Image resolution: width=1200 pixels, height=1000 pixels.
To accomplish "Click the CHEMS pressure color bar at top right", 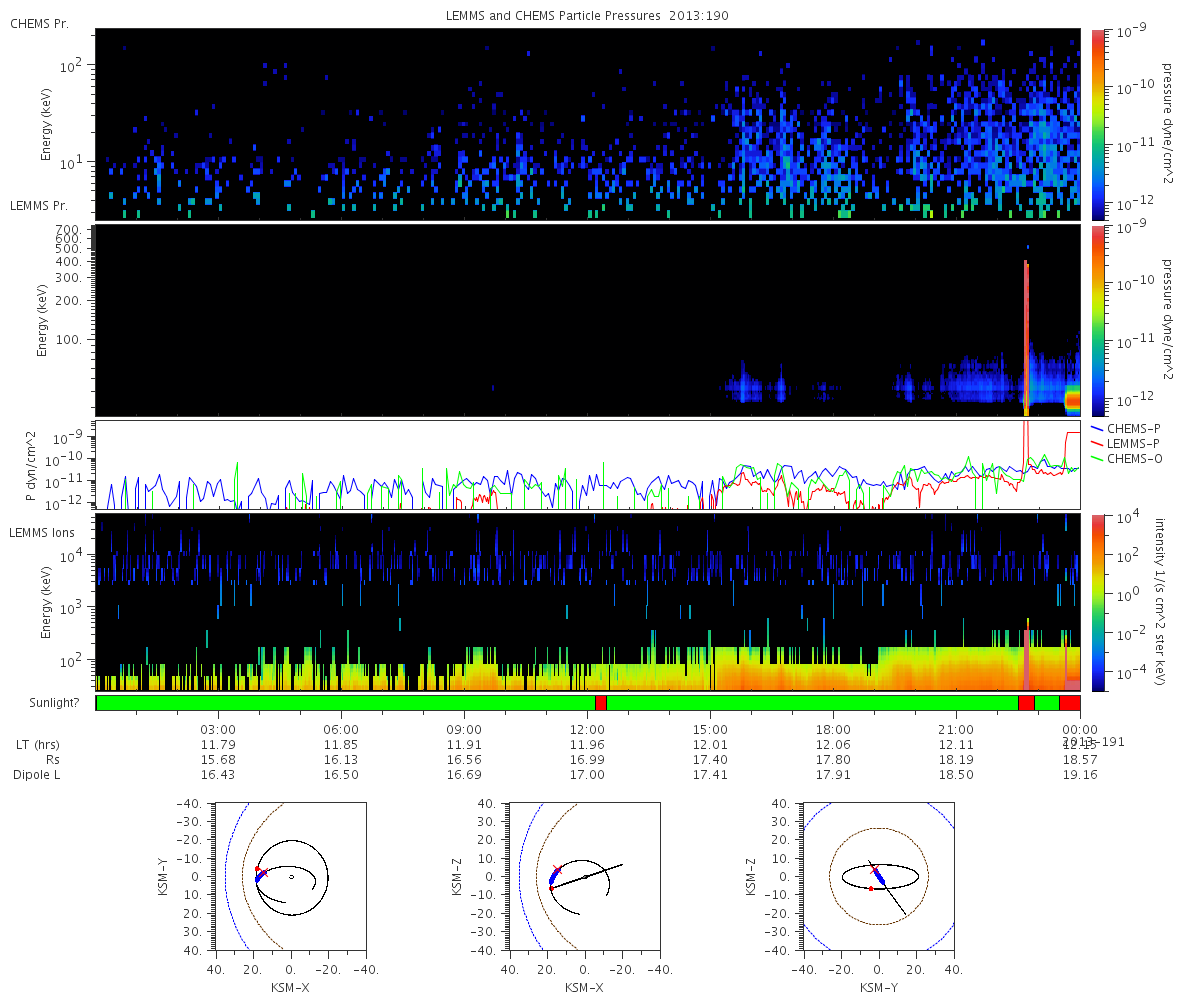I will 1097,124.
